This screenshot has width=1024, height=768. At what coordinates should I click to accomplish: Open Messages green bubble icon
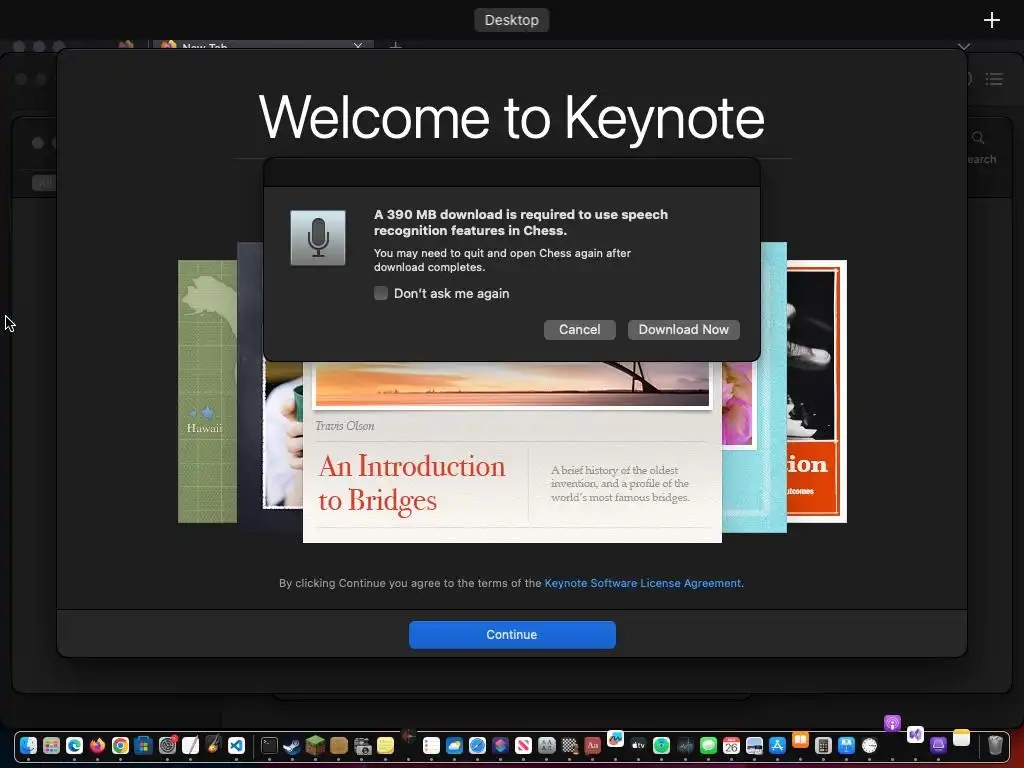coord(708,745)
